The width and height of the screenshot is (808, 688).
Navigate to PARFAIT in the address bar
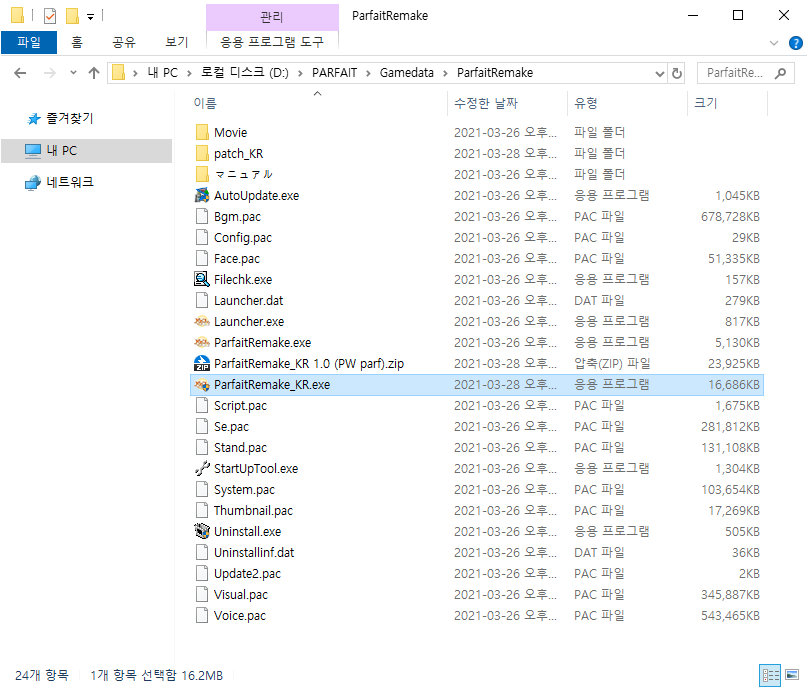[x=334, y=73]
